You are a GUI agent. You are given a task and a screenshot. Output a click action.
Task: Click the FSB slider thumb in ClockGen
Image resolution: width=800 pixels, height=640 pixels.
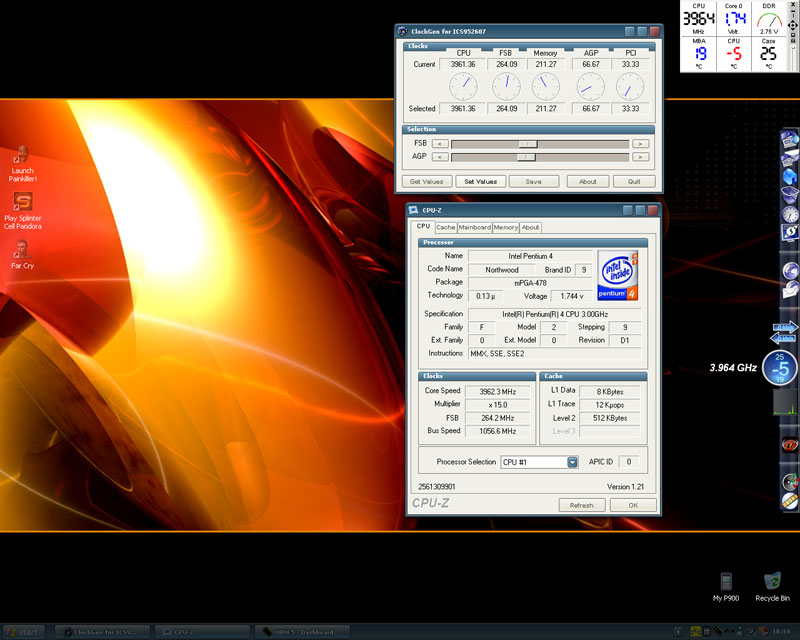tap(528, 144)
